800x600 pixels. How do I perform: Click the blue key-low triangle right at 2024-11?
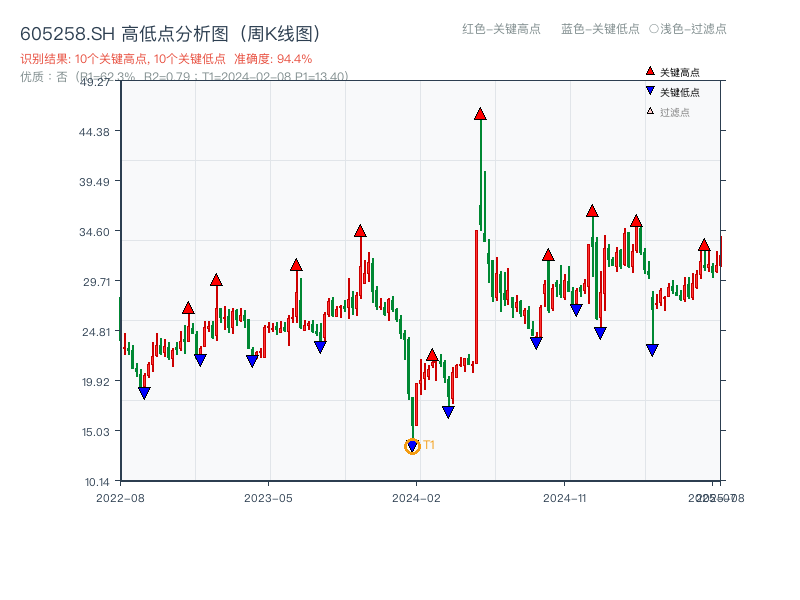point(576,310)
